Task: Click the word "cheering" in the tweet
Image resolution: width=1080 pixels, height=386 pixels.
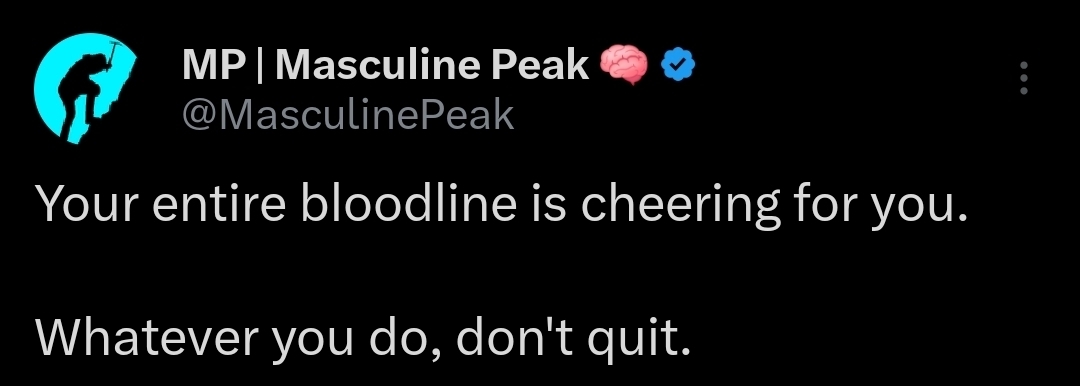Action: coord(680,207)
